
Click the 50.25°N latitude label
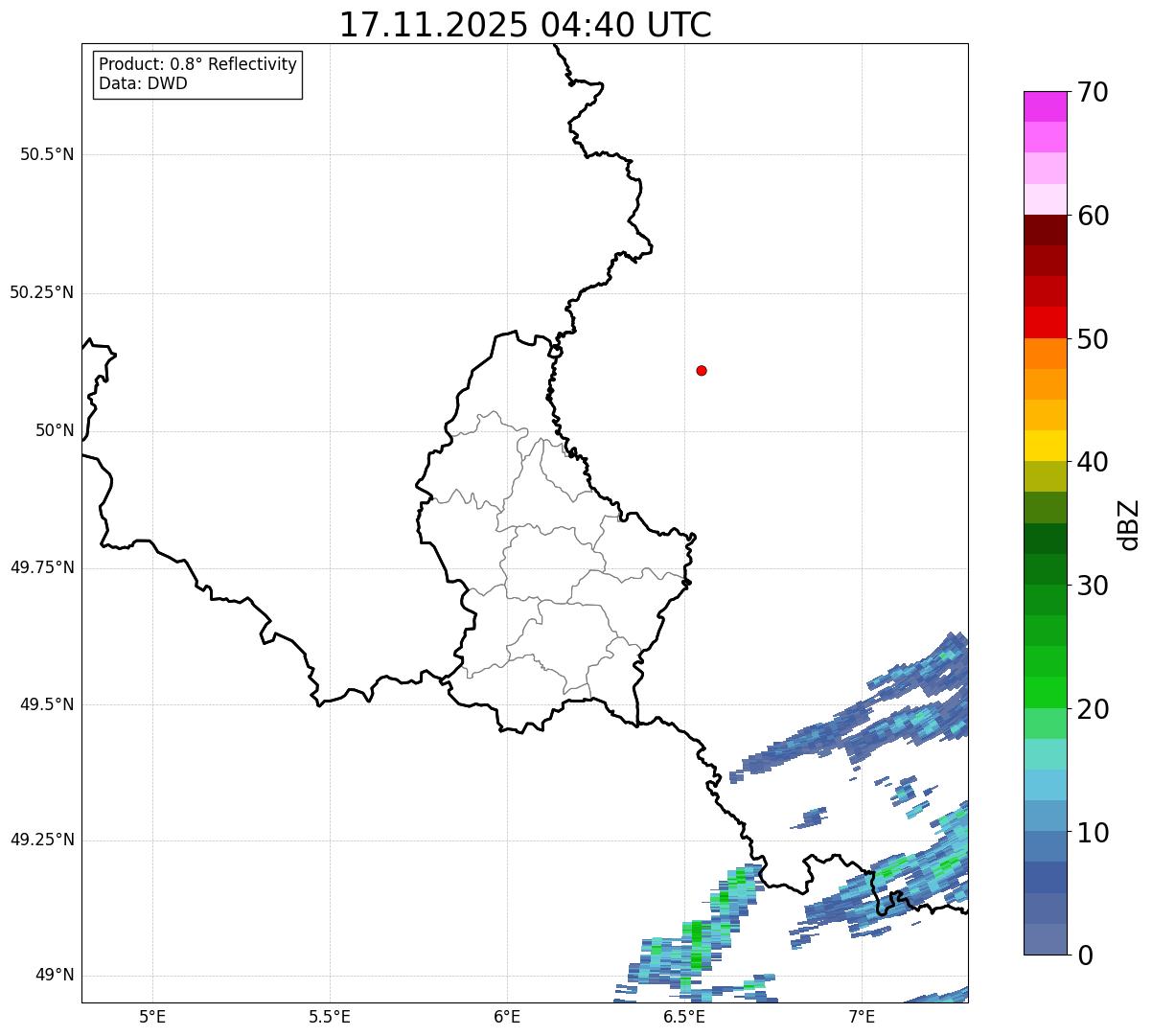tap(42, 292)
